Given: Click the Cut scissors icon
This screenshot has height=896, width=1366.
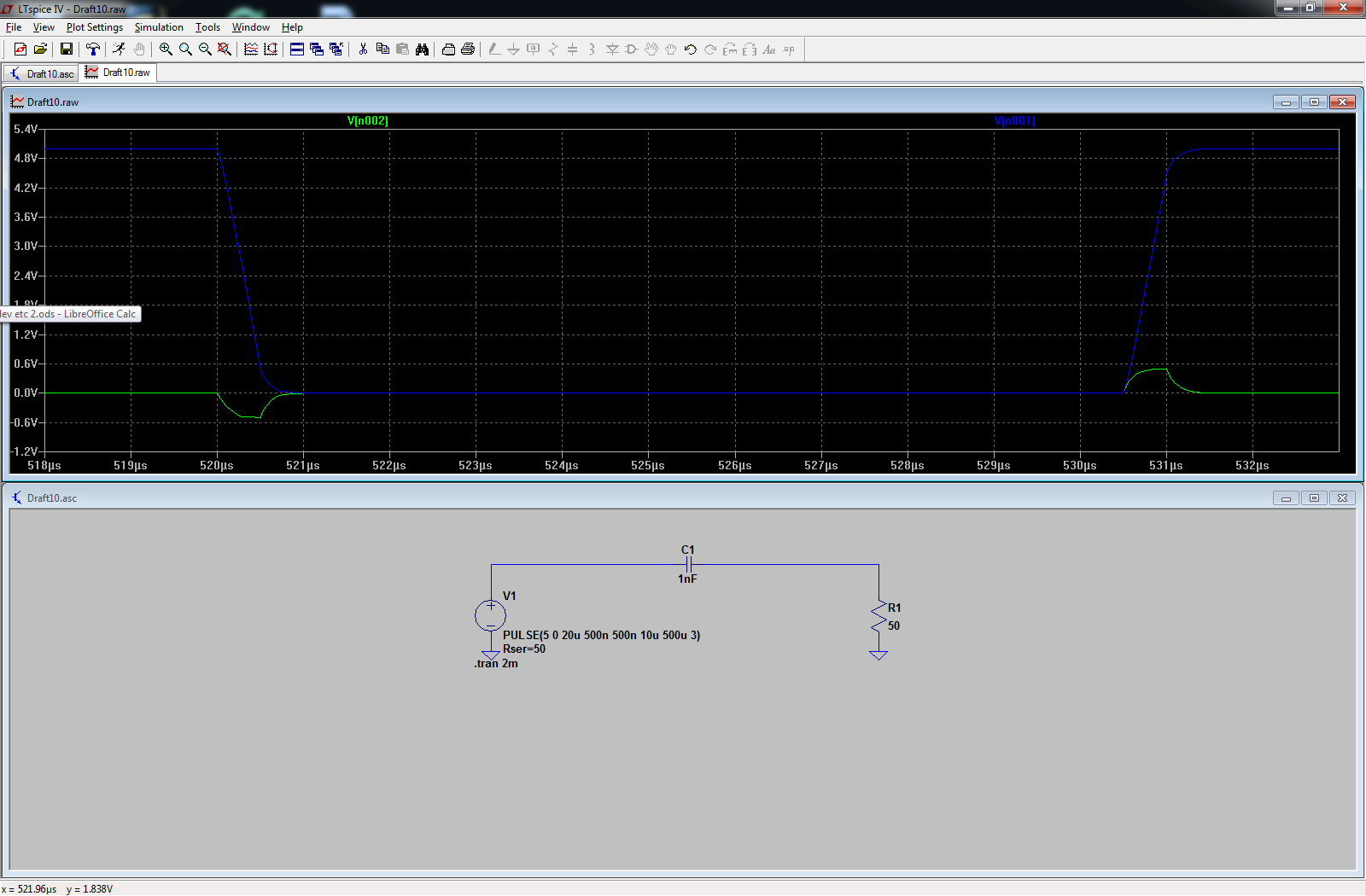Looking at the screenshot, I should (x=363, y=49).
